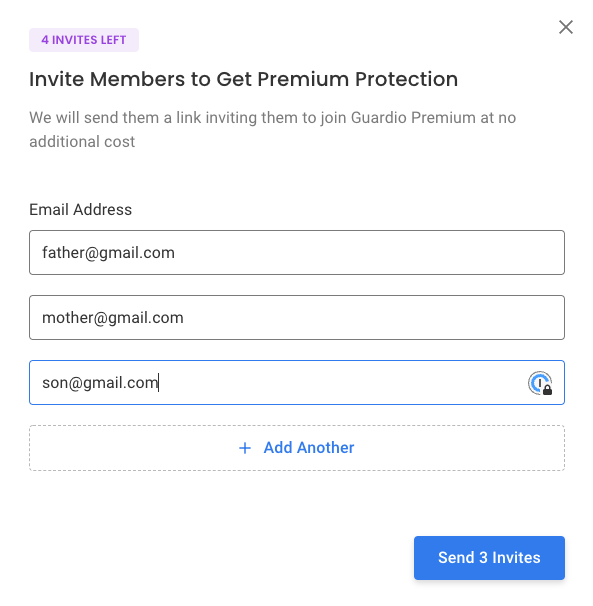Click the 'Premium' word in the heading
This screenshot has width=593, height=606.
(303, 79)
